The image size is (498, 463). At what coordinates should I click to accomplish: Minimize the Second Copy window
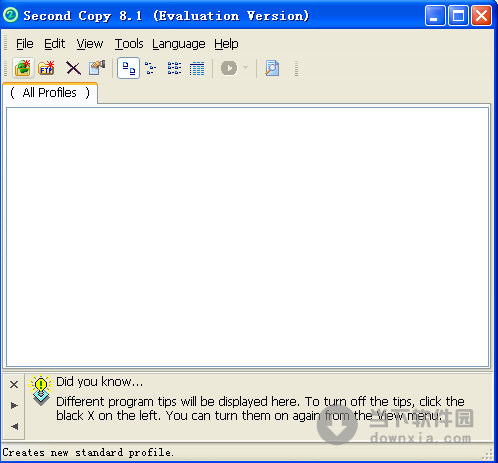tap(435, 15)
